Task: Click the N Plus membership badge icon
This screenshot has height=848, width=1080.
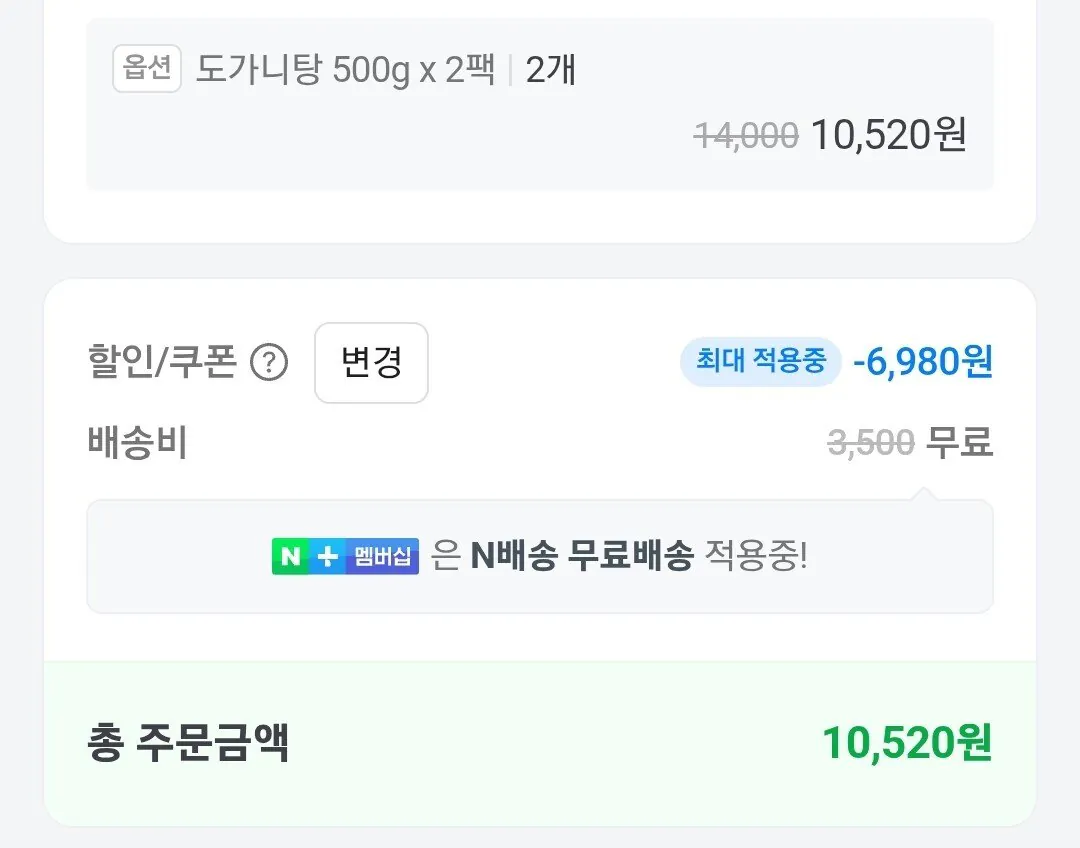Action: pyautogui.click(x=345, y=556)
